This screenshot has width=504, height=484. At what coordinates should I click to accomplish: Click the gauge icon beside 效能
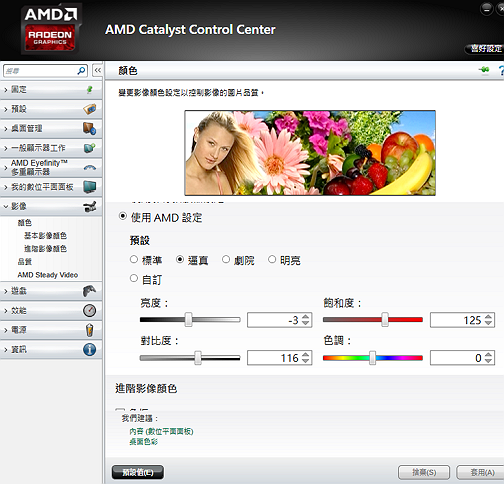(x=90, y=311)
